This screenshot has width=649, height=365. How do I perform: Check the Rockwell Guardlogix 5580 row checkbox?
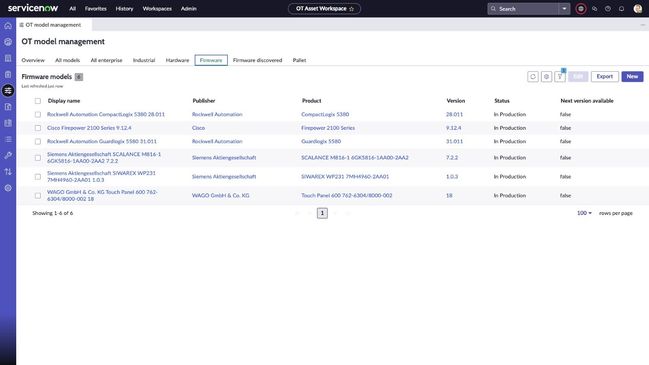point(38,142)
